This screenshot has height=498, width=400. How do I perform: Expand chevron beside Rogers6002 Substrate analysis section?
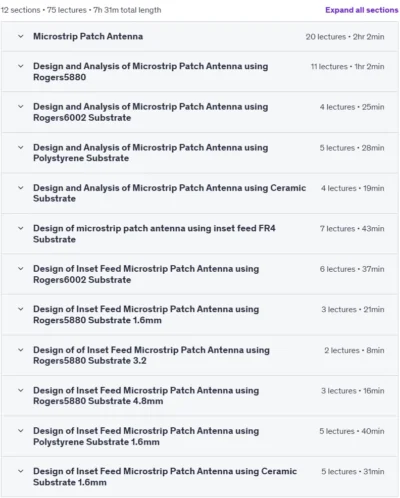tap(21, 107)
